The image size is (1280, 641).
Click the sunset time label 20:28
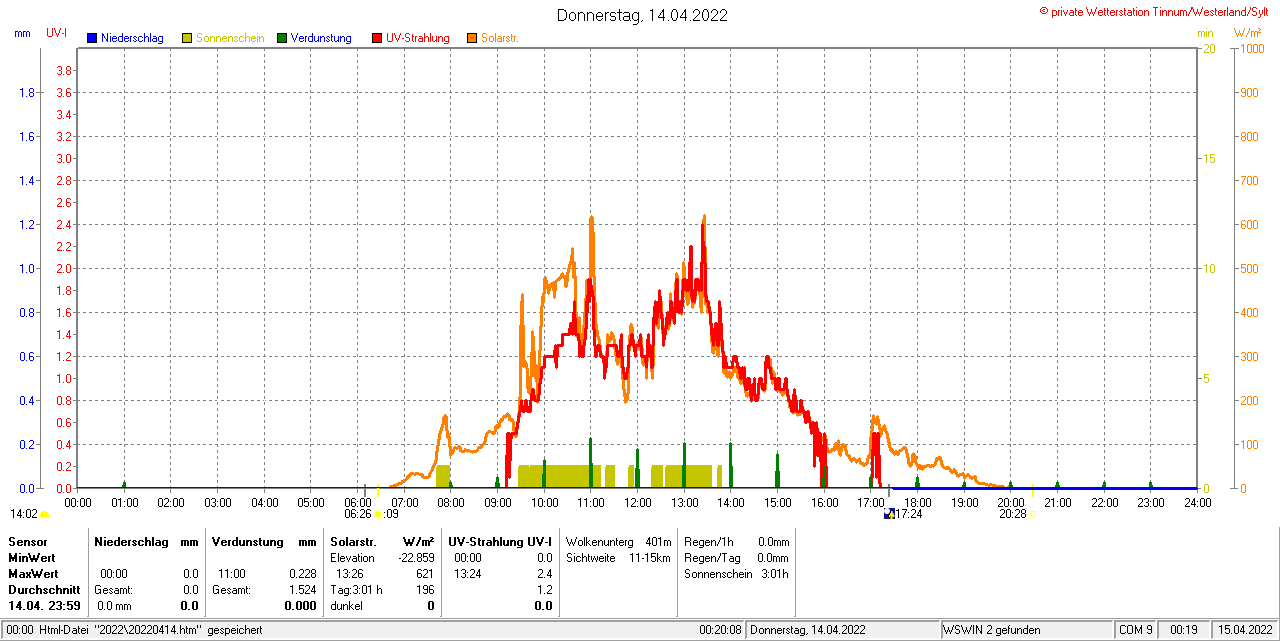1013,514
